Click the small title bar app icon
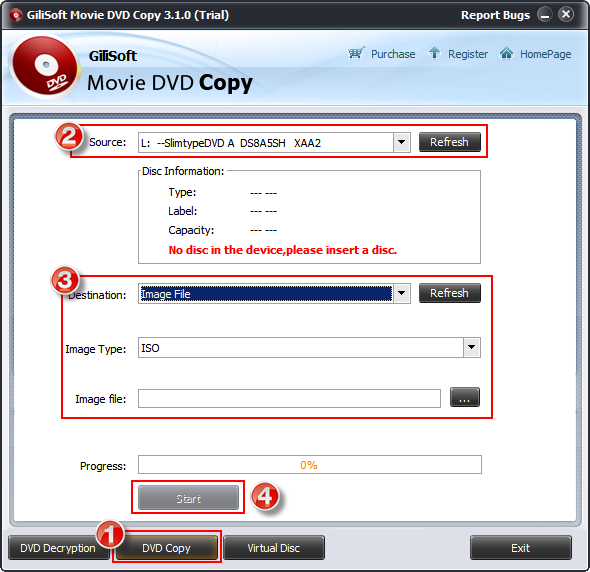The image size is (590, 572). point(15,15)
